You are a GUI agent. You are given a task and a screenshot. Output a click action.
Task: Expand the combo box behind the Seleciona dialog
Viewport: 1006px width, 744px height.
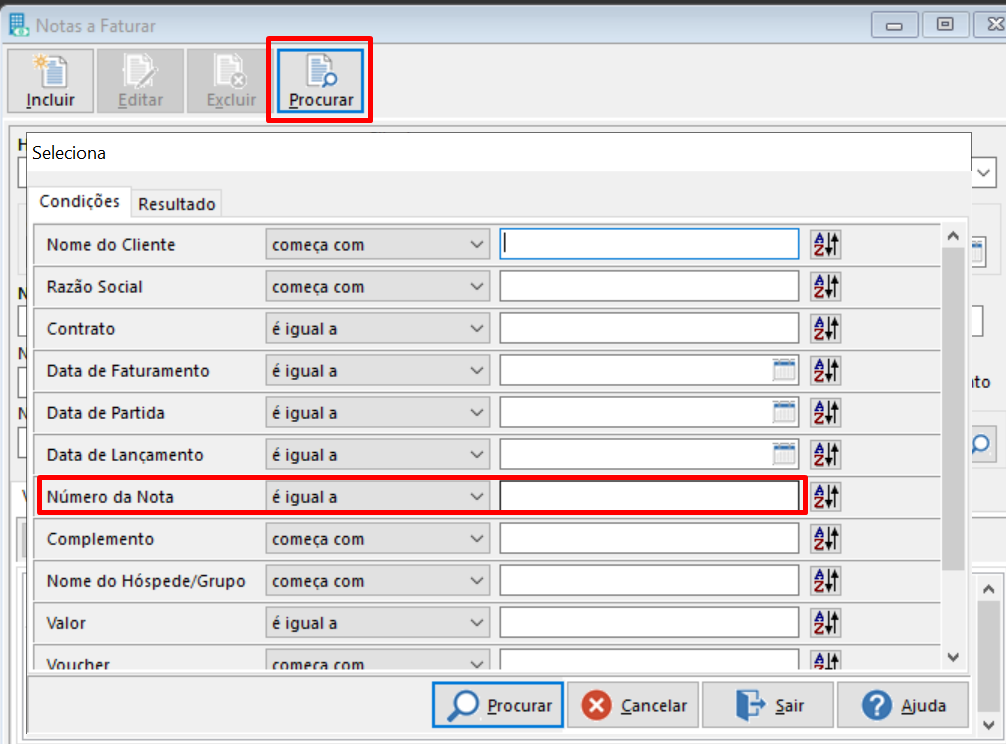point(984,173)
